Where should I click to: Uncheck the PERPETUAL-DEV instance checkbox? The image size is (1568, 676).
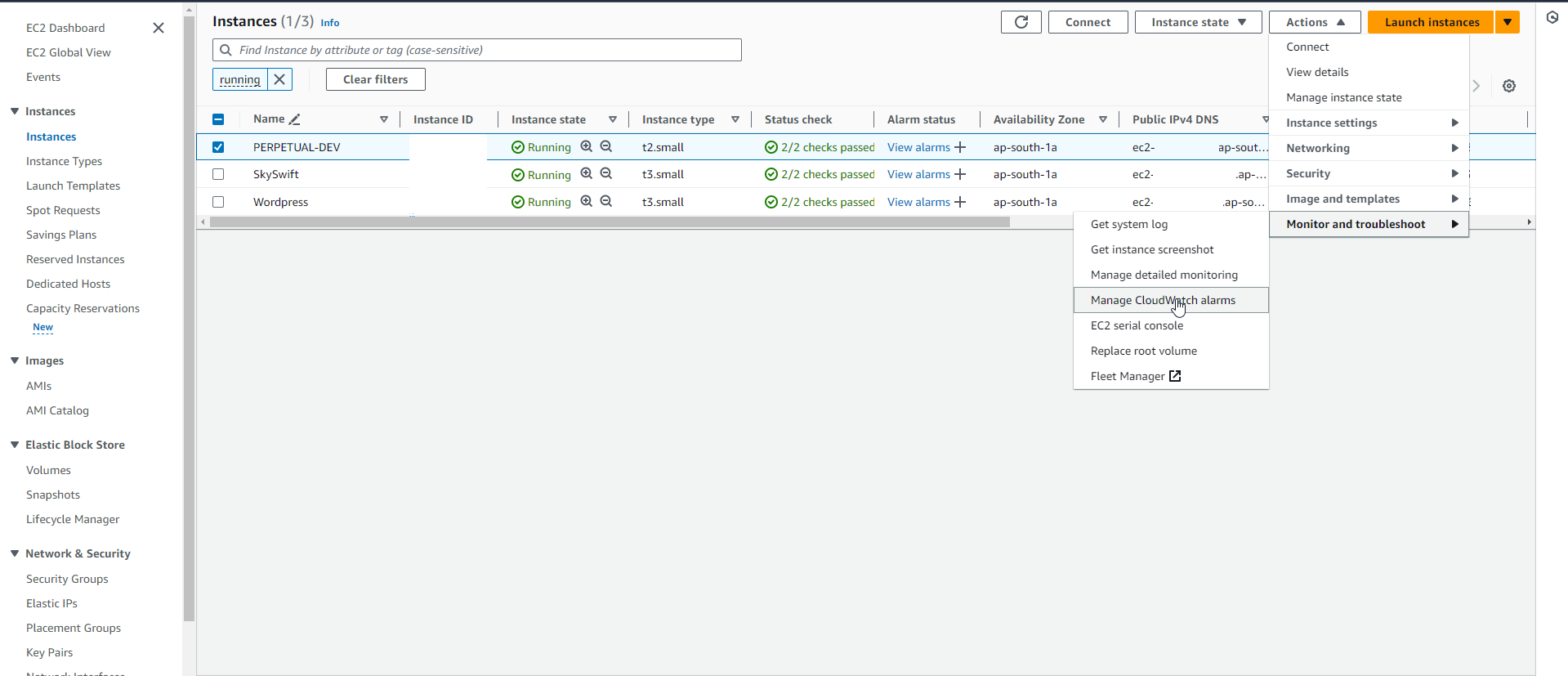[218, 147]
